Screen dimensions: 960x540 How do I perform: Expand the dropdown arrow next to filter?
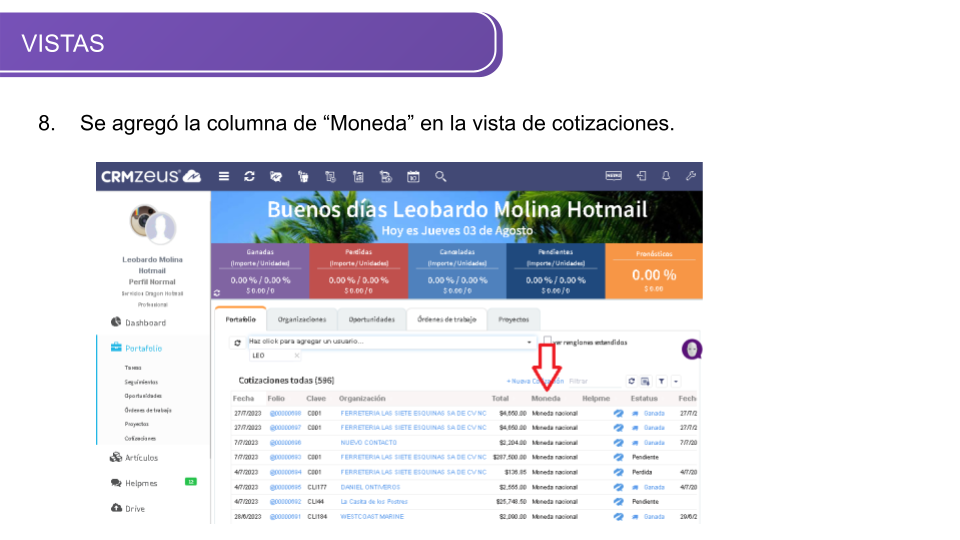(x=676, y=381)
